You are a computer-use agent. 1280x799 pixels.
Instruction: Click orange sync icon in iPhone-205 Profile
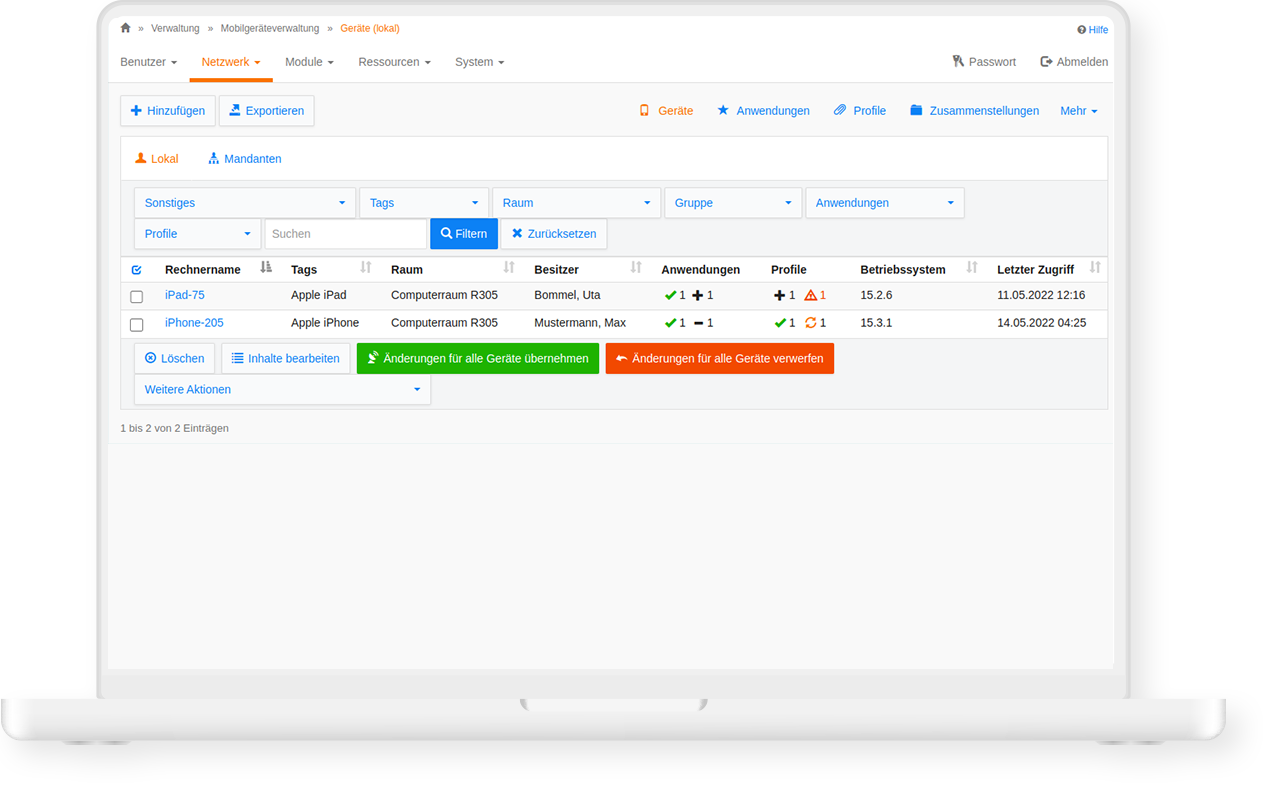(811, 323)
